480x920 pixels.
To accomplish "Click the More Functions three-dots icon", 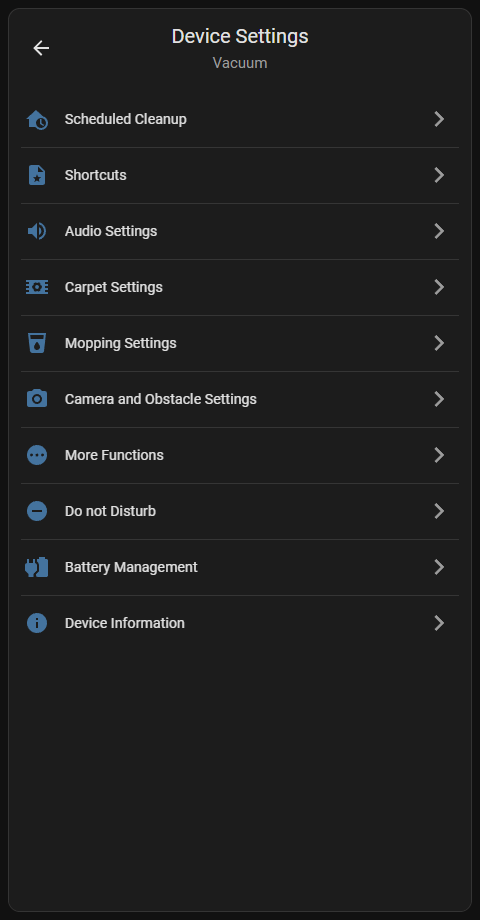I will tap(37, 455).
